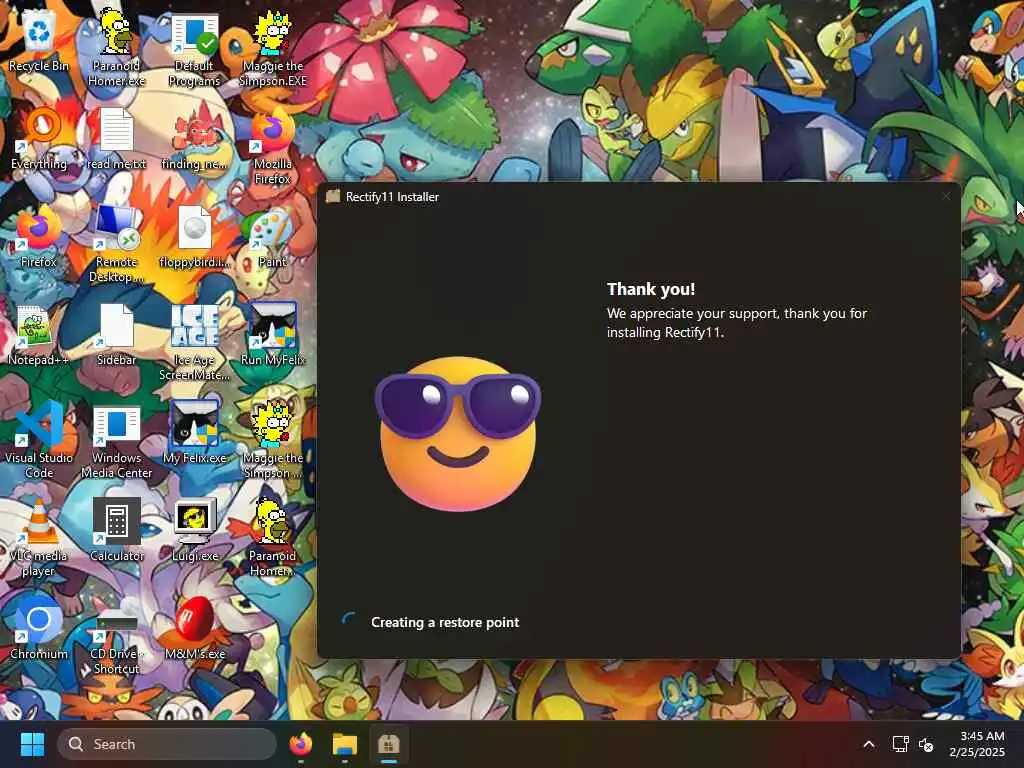Click the spinning progress indicator
This screenshot has height=768, width=1024.
[349, 620]
